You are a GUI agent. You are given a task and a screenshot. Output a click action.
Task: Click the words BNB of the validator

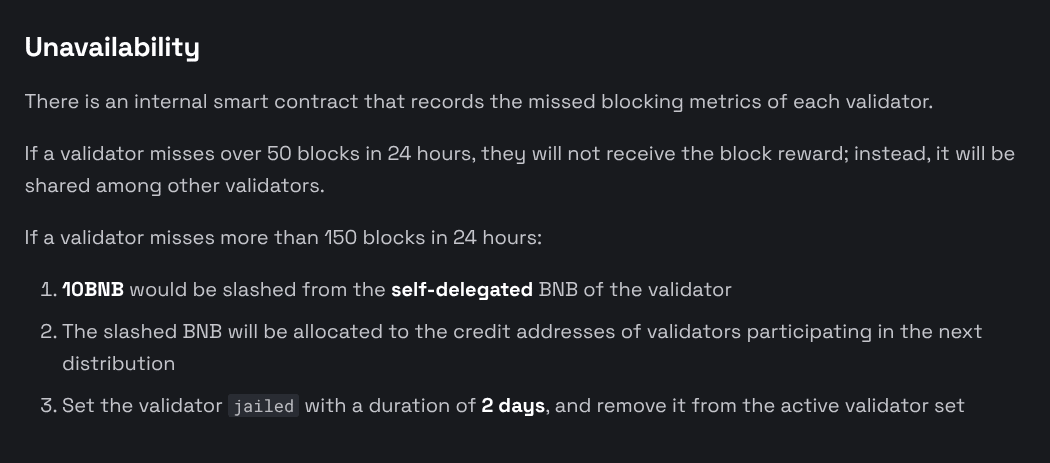635,289
